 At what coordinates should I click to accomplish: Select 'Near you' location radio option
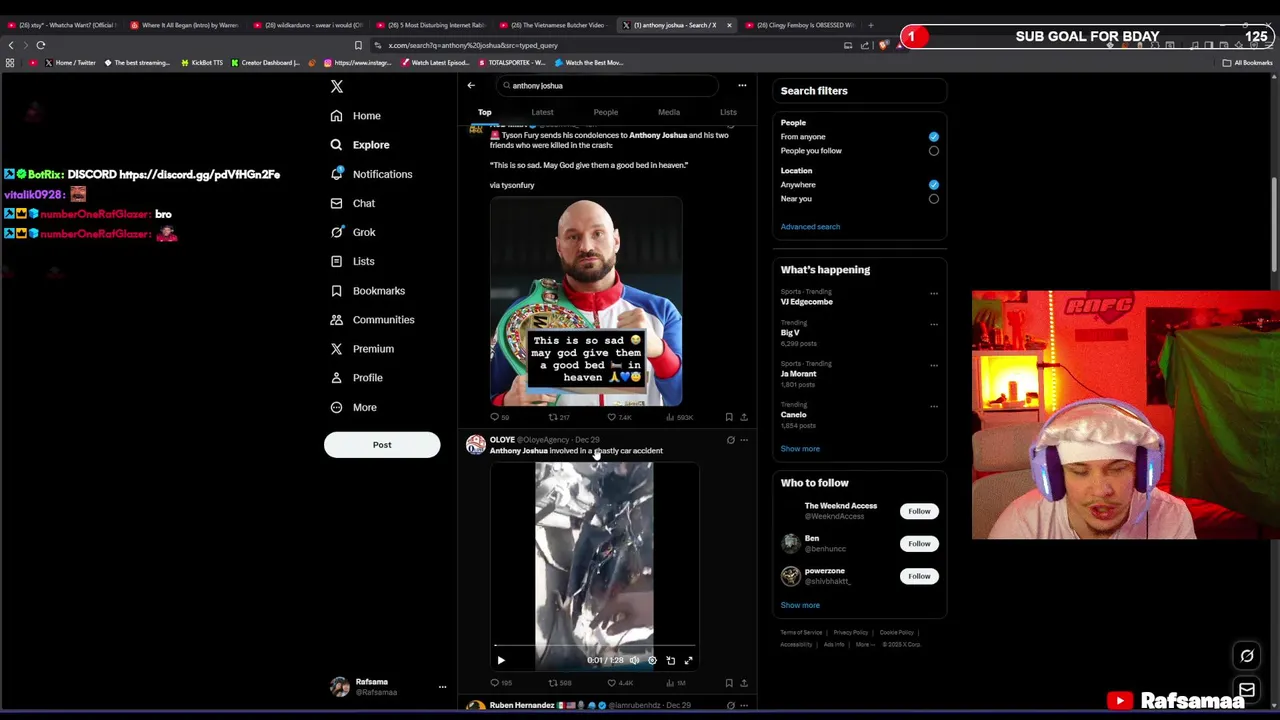(x=933, y=199)
